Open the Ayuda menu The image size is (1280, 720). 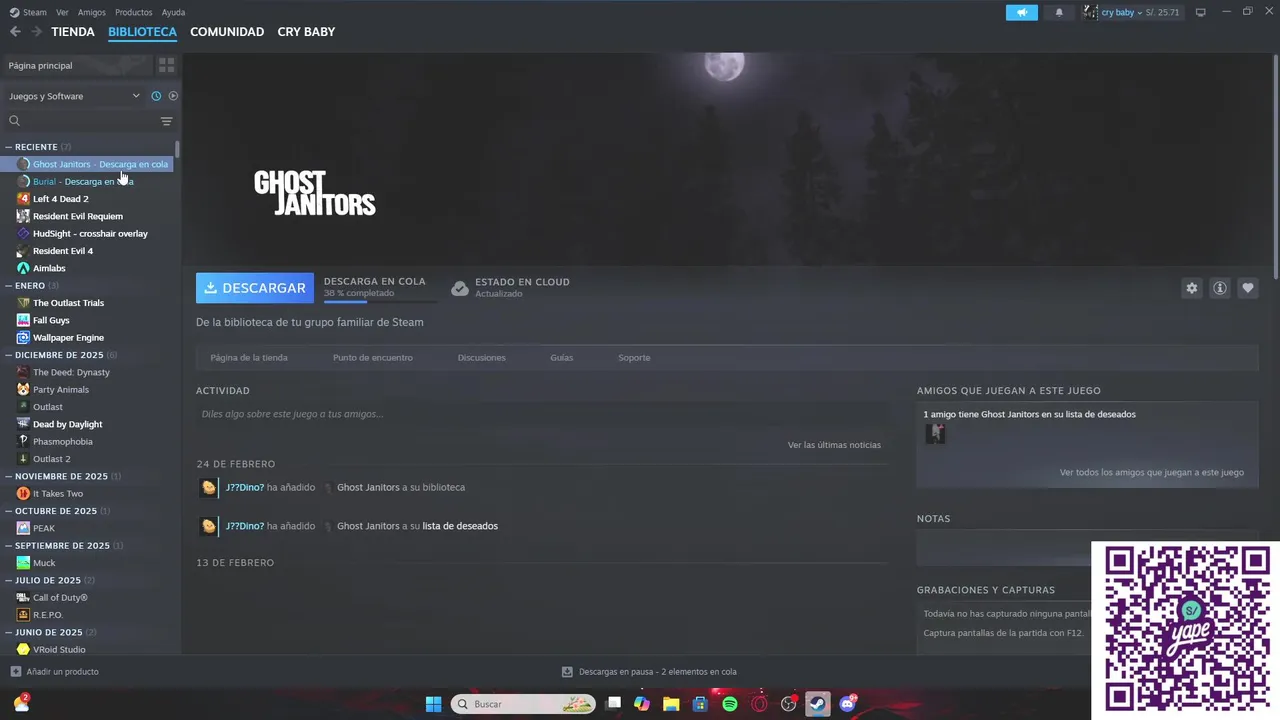[x=173, y=12]
